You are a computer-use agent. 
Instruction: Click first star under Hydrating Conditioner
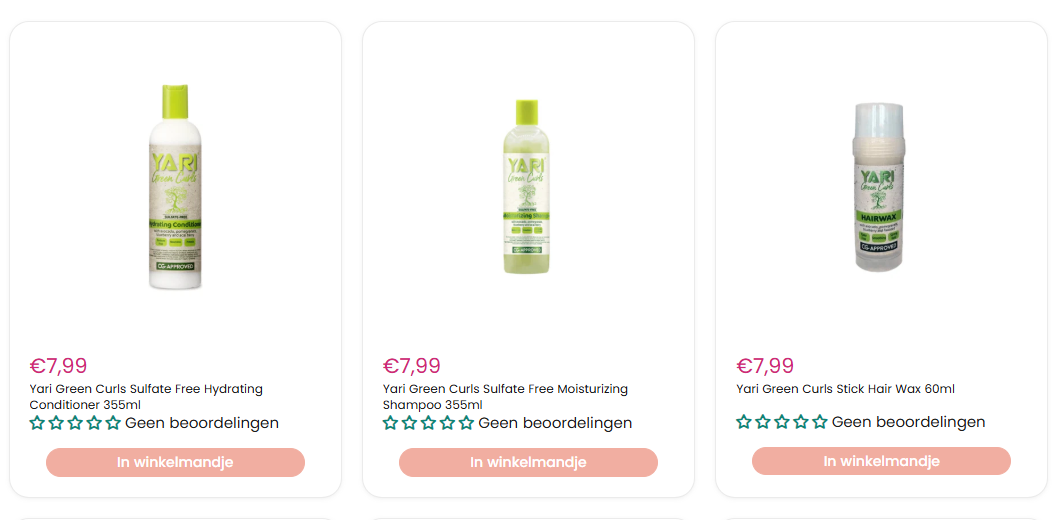coord(37,423)
